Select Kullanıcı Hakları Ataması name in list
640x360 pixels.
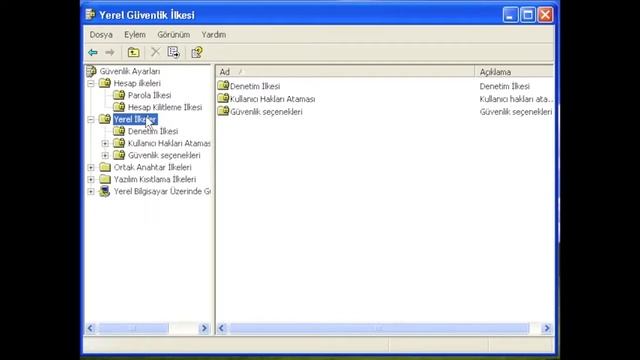coord(273,99)
